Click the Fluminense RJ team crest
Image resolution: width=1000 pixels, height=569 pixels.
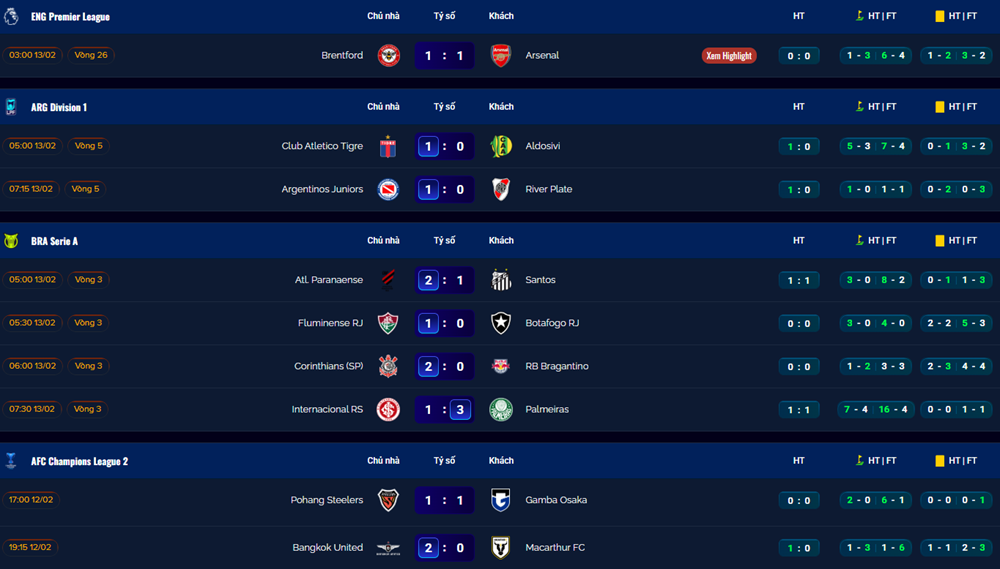[388, 323]
